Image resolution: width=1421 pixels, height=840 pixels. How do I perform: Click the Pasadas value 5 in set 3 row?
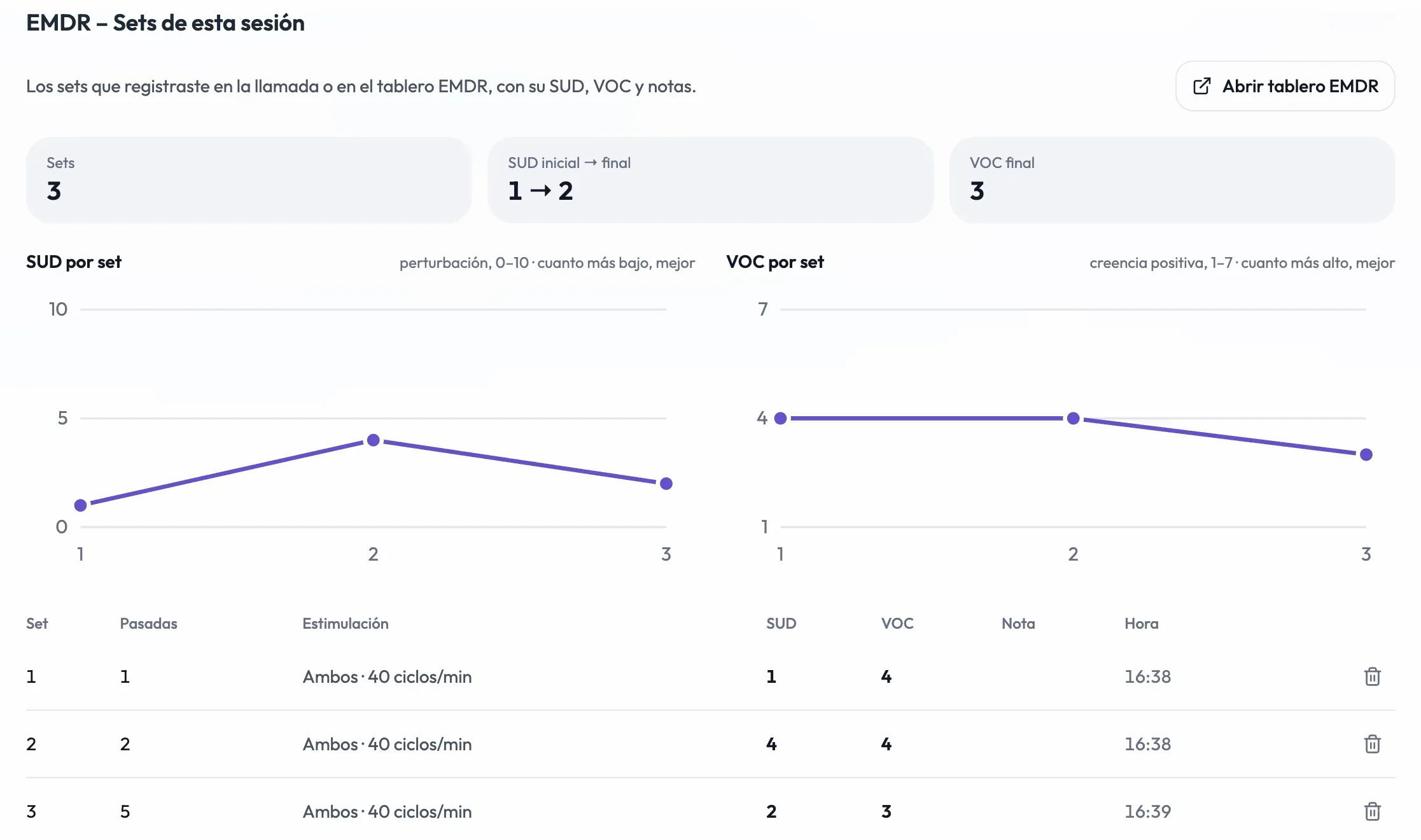125,811
